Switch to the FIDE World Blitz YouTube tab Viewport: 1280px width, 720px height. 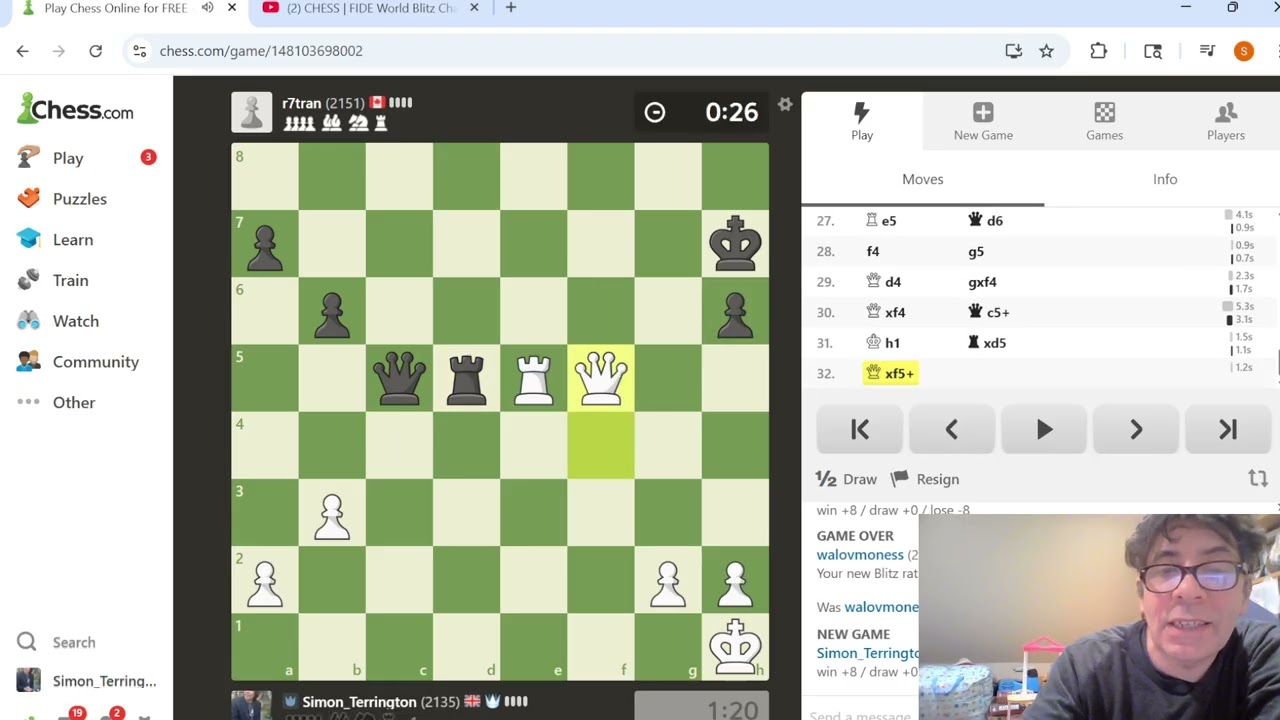(x=370, y=8)
